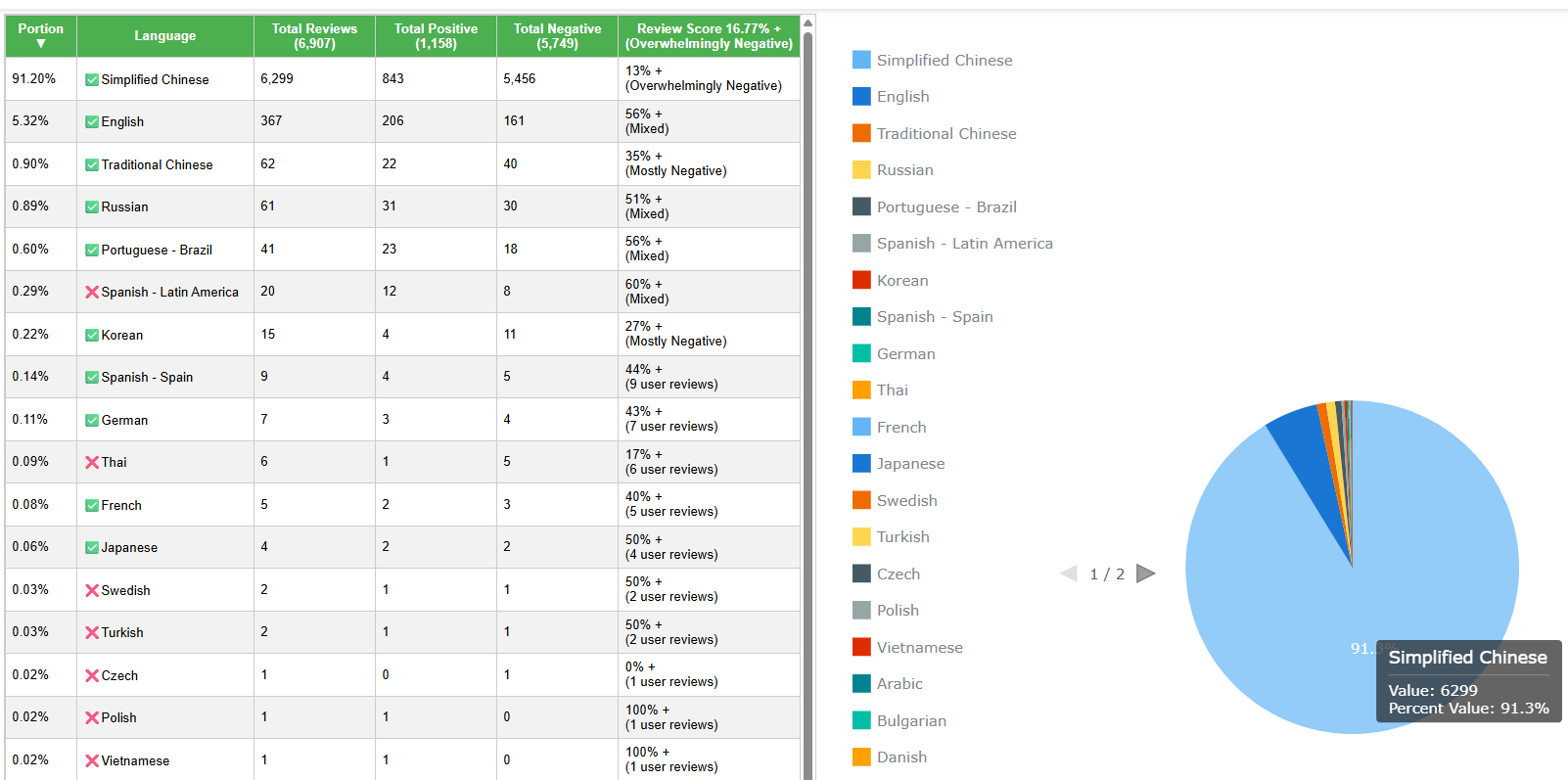Sort table by Total Reviews header
This screenshot has height=780, width=1568.
(314, 36)
